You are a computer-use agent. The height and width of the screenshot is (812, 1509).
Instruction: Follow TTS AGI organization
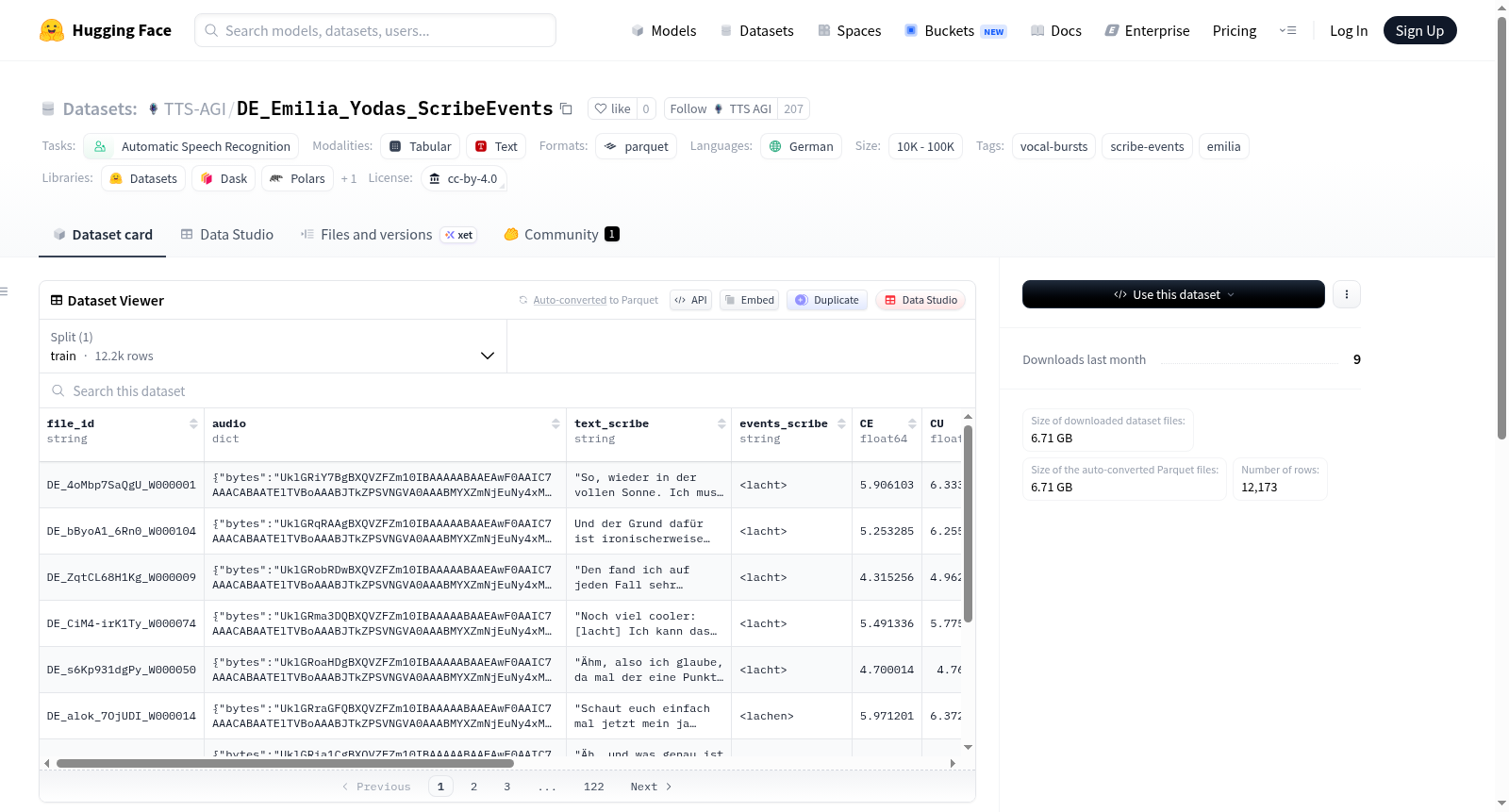click(721, 108)
